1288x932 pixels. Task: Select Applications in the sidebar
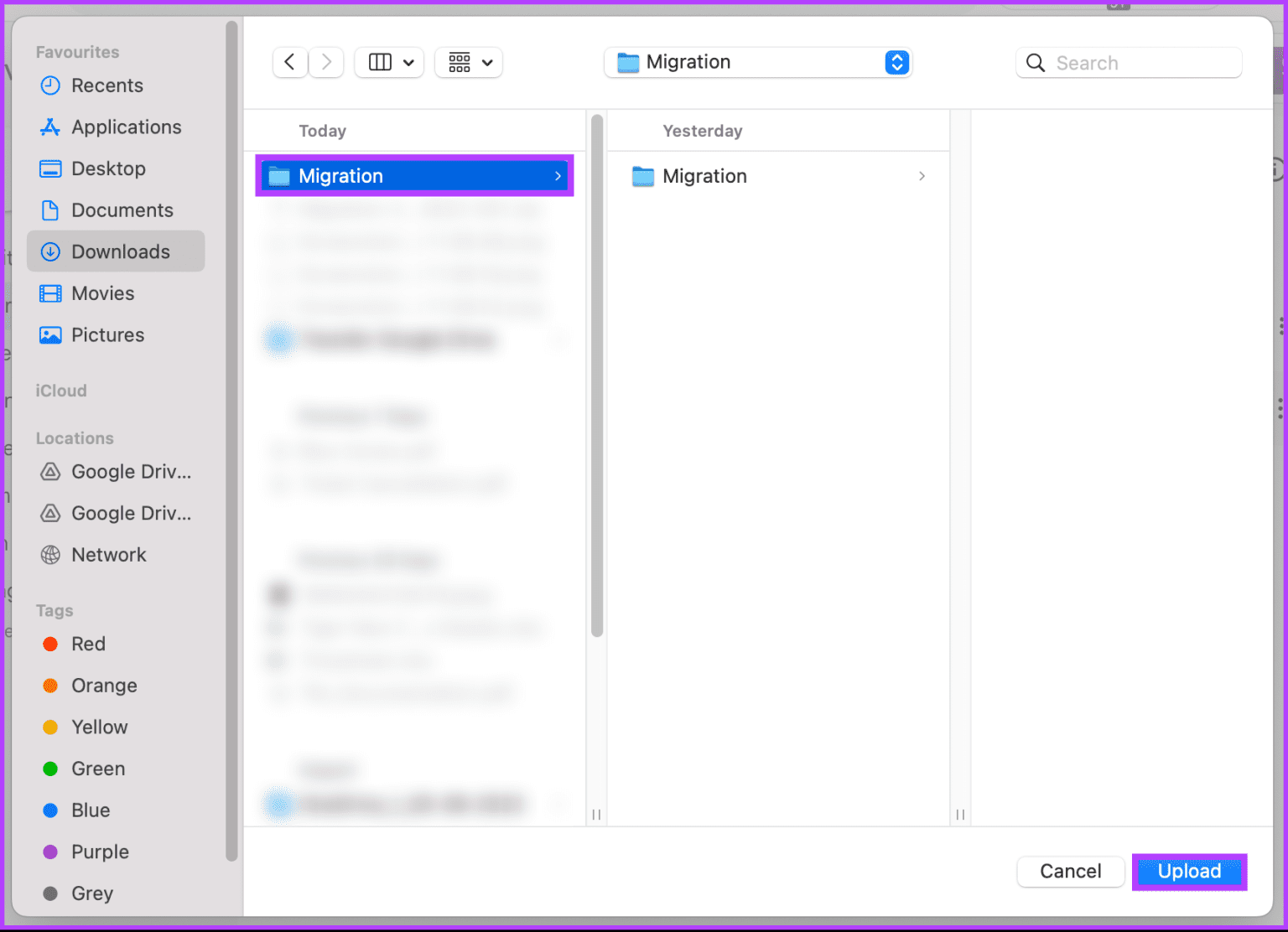[126, 127]
